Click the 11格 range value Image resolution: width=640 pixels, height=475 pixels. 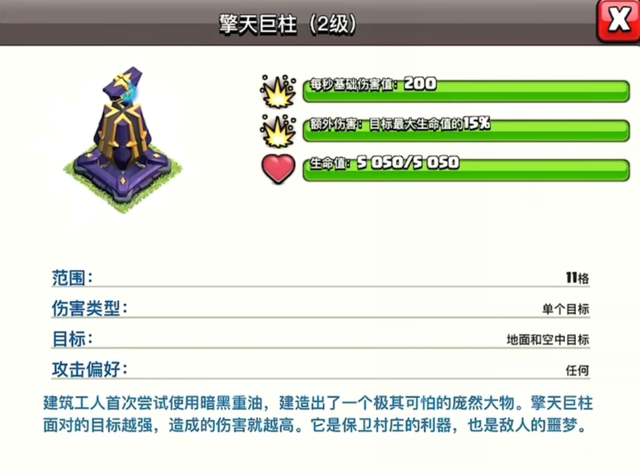coord(577,278)
